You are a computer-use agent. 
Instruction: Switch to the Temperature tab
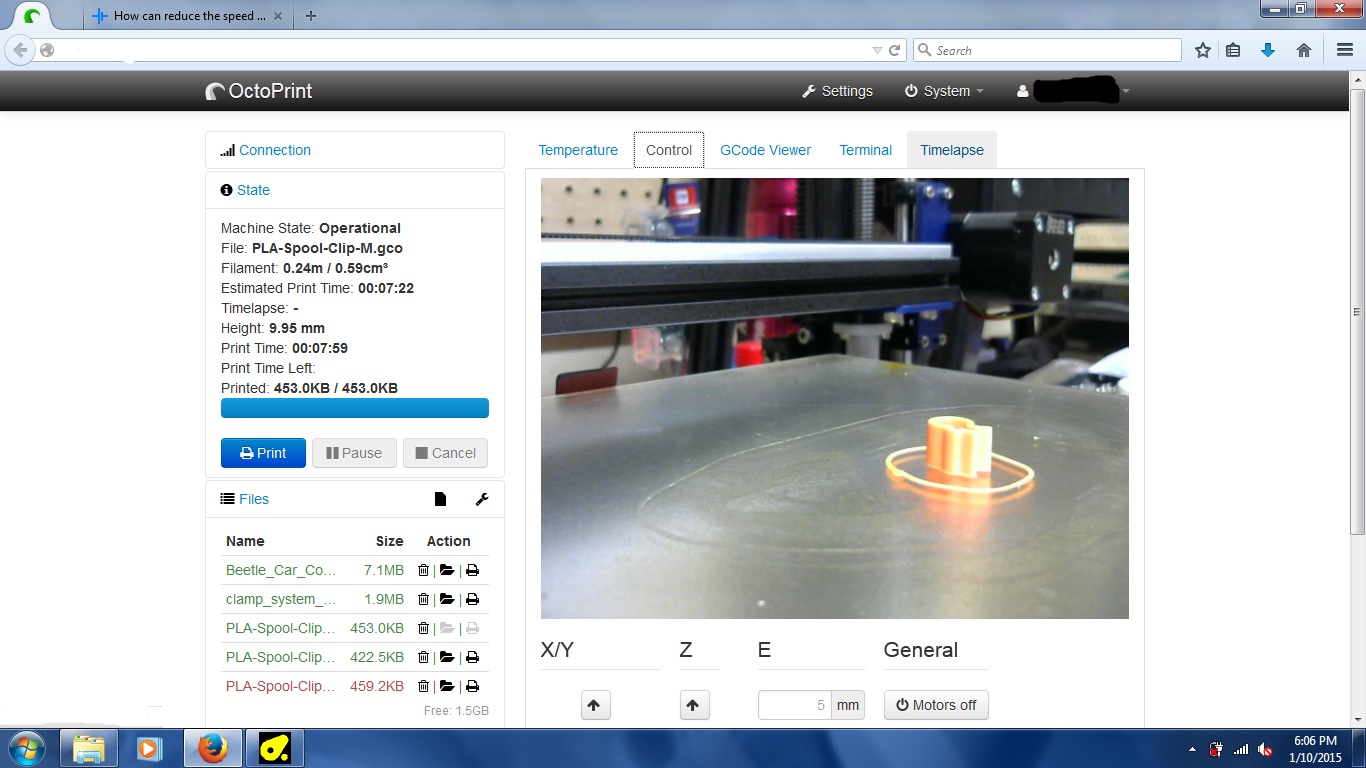pos(578,150)
